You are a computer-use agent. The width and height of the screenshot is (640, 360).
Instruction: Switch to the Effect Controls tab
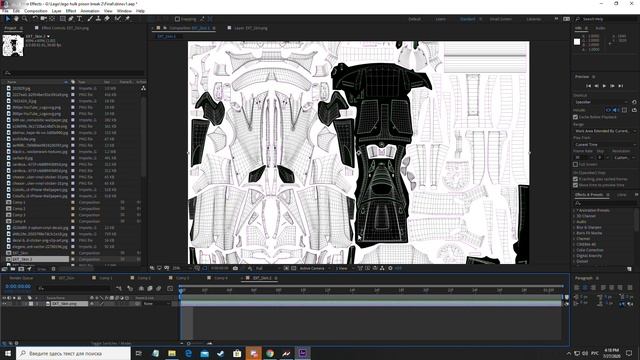[65, 28]
